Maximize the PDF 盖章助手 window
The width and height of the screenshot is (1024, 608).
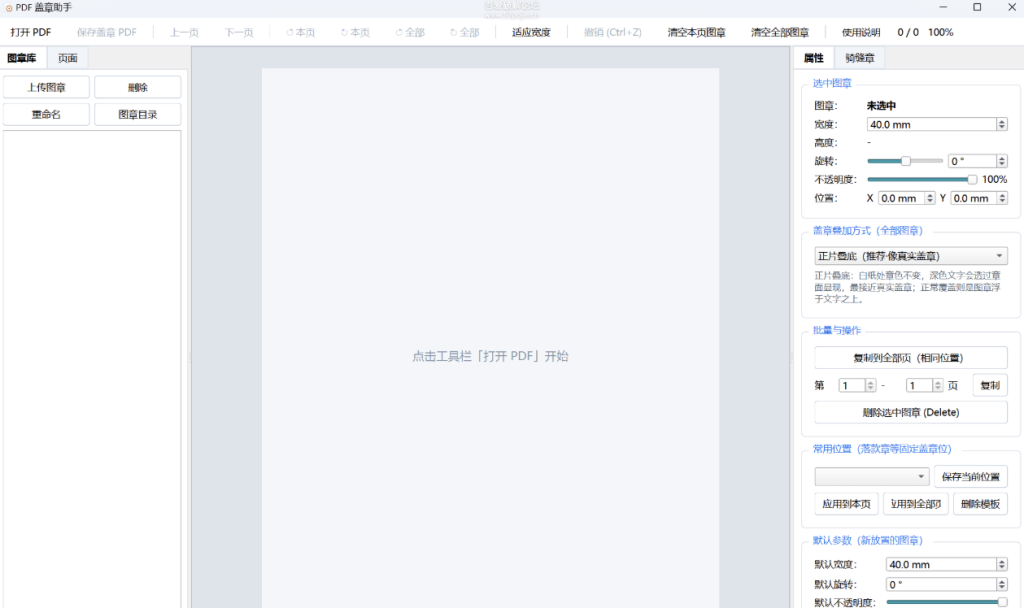tap(977, 7)
